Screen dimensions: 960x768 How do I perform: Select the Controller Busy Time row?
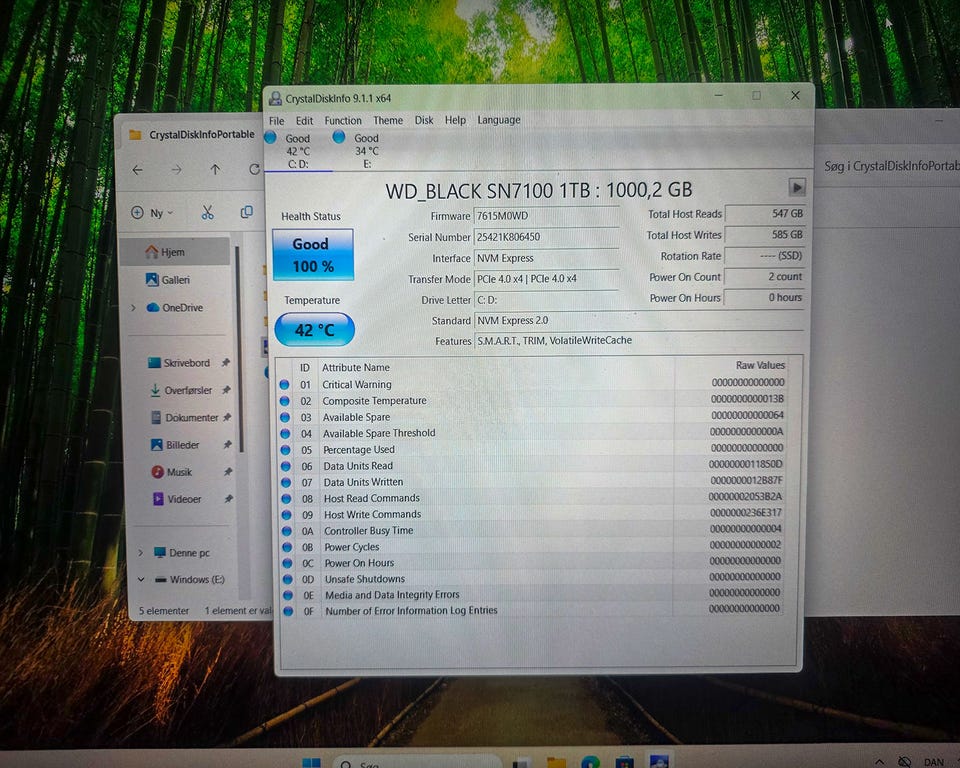[x=531, y=530]
